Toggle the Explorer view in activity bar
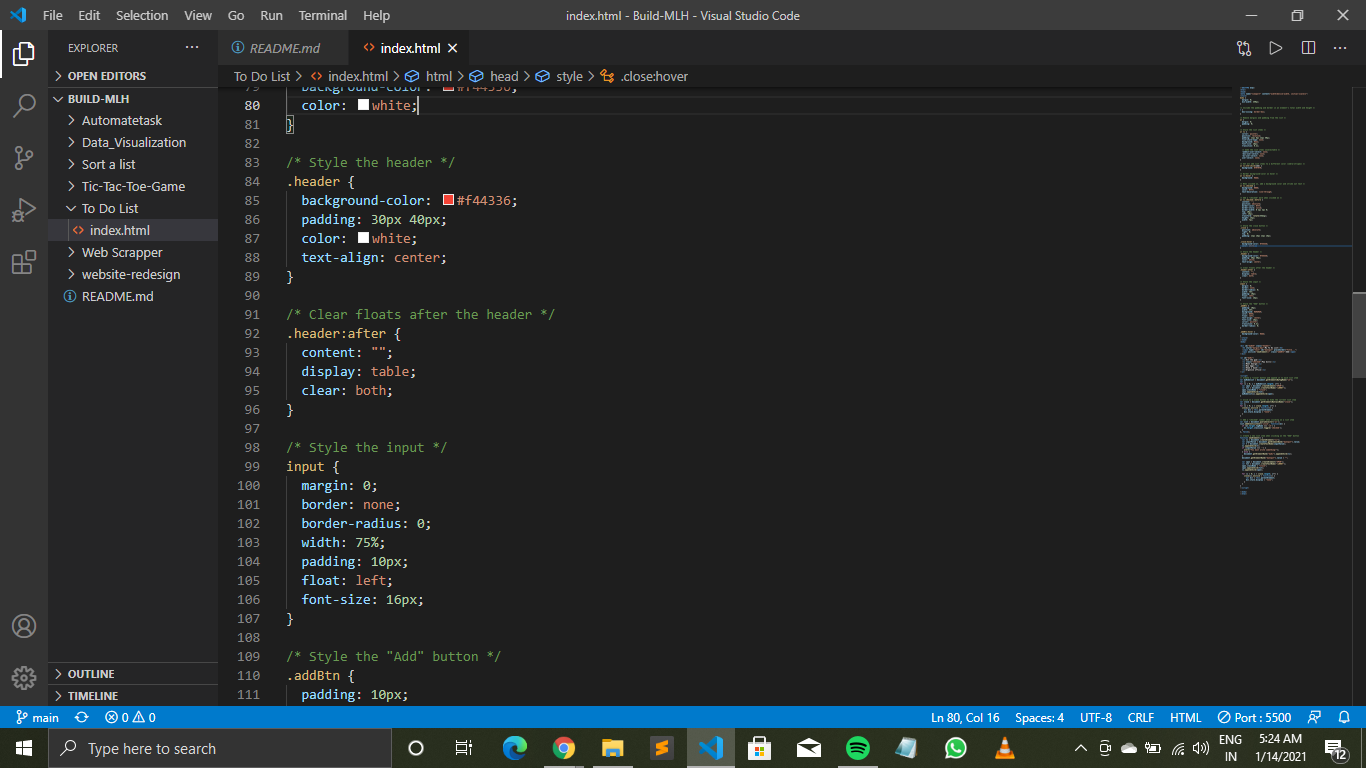1366x768 pixels. click(x=24, y=53)
